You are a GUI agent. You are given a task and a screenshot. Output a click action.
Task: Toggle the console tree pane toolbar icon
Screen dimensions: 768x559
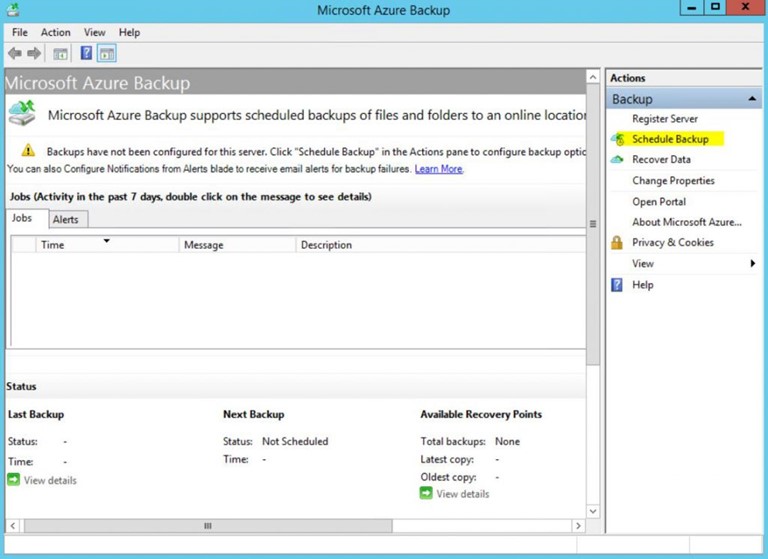pos(60,54)
